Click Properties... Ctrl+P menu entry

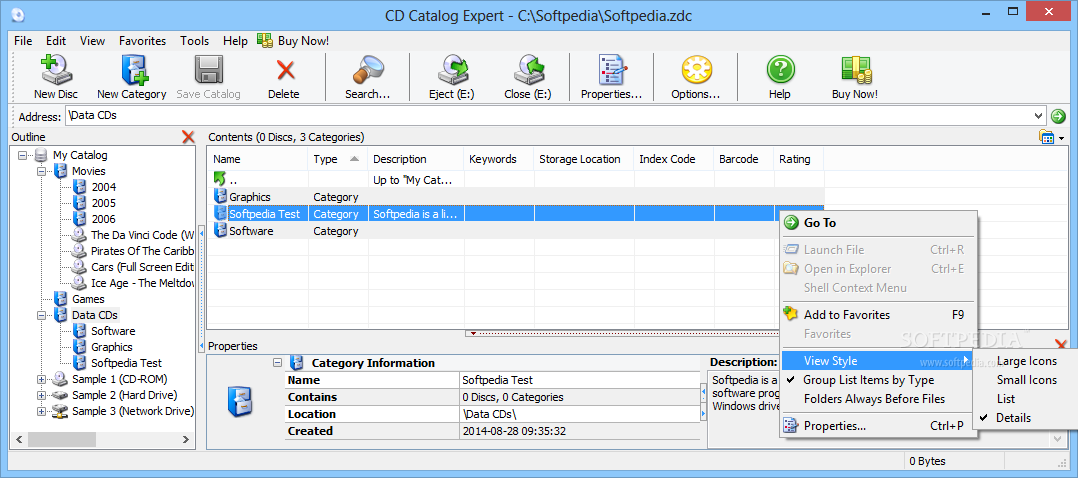878,426
